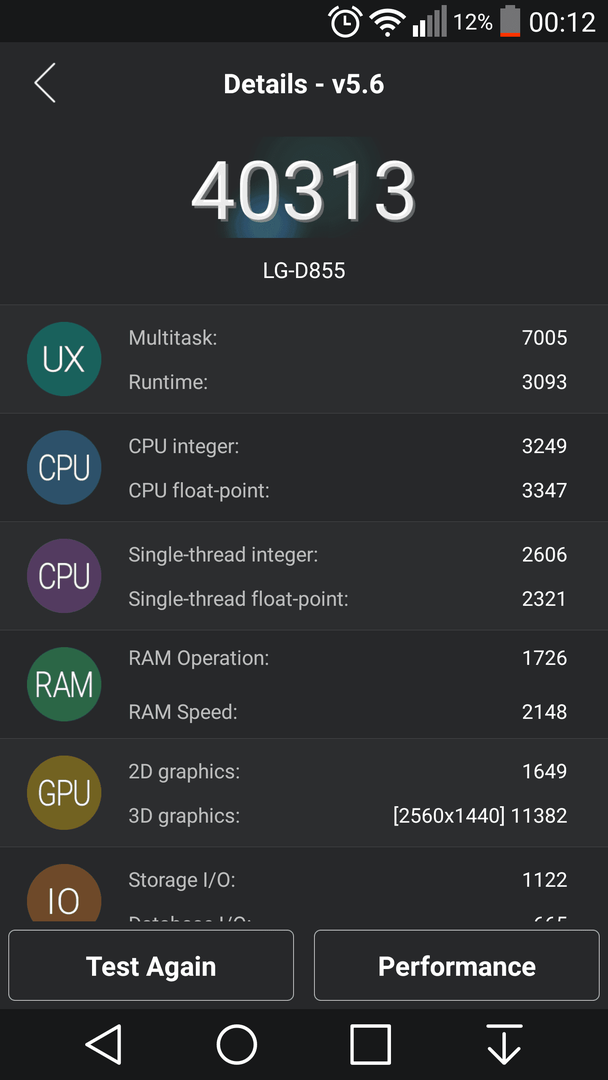Select the green RAM category icon

pos(64,684)
